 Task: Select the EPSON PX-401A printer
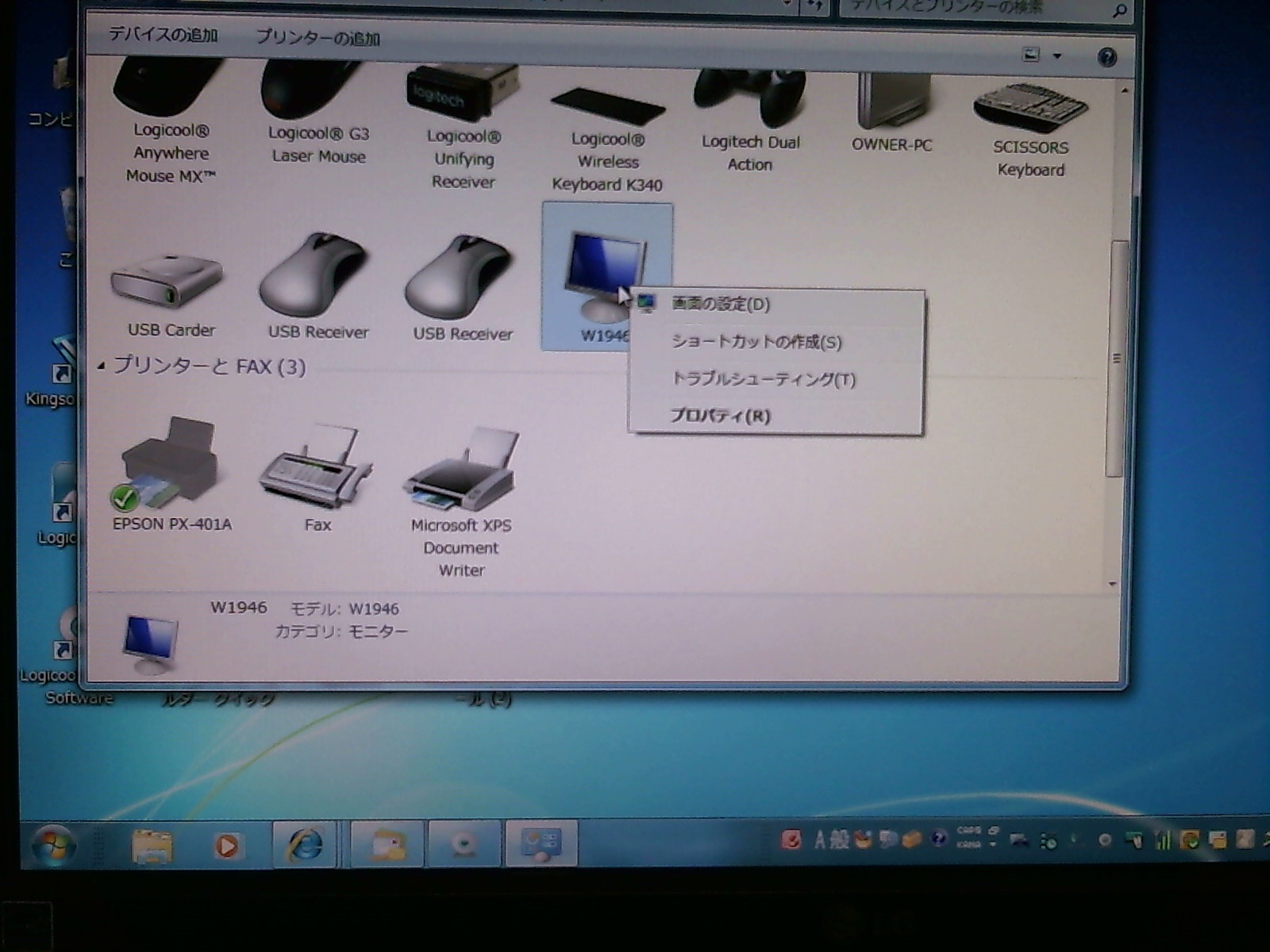(171, 474)
